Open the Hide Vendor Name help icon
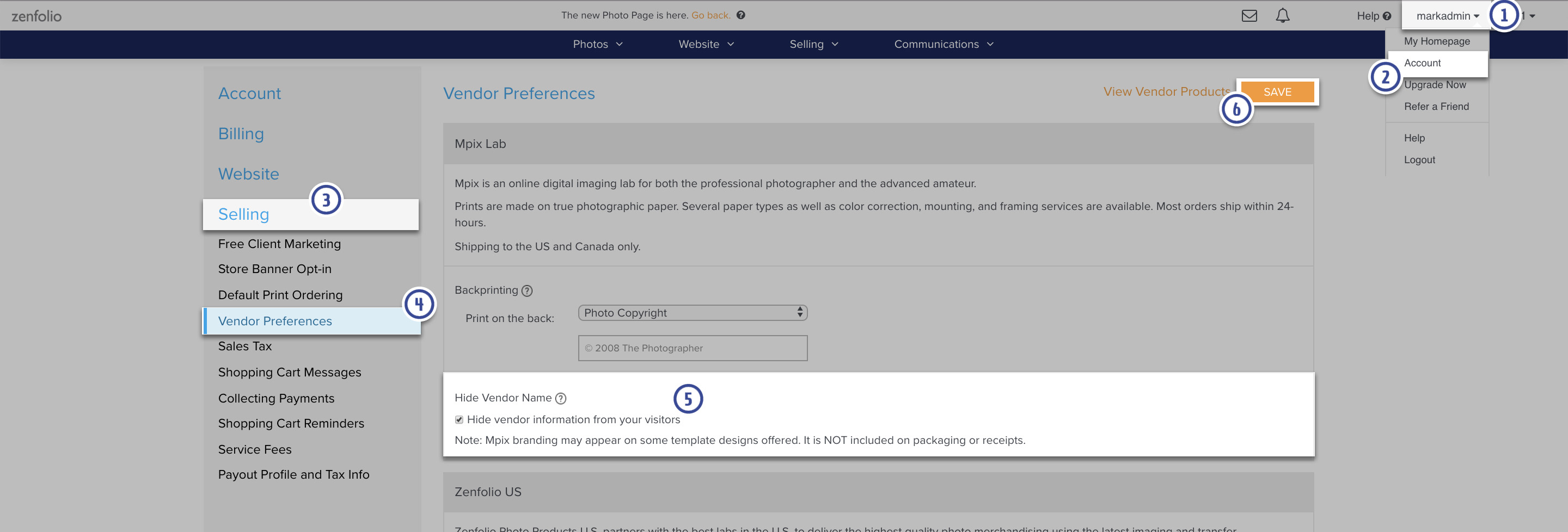 561,398
